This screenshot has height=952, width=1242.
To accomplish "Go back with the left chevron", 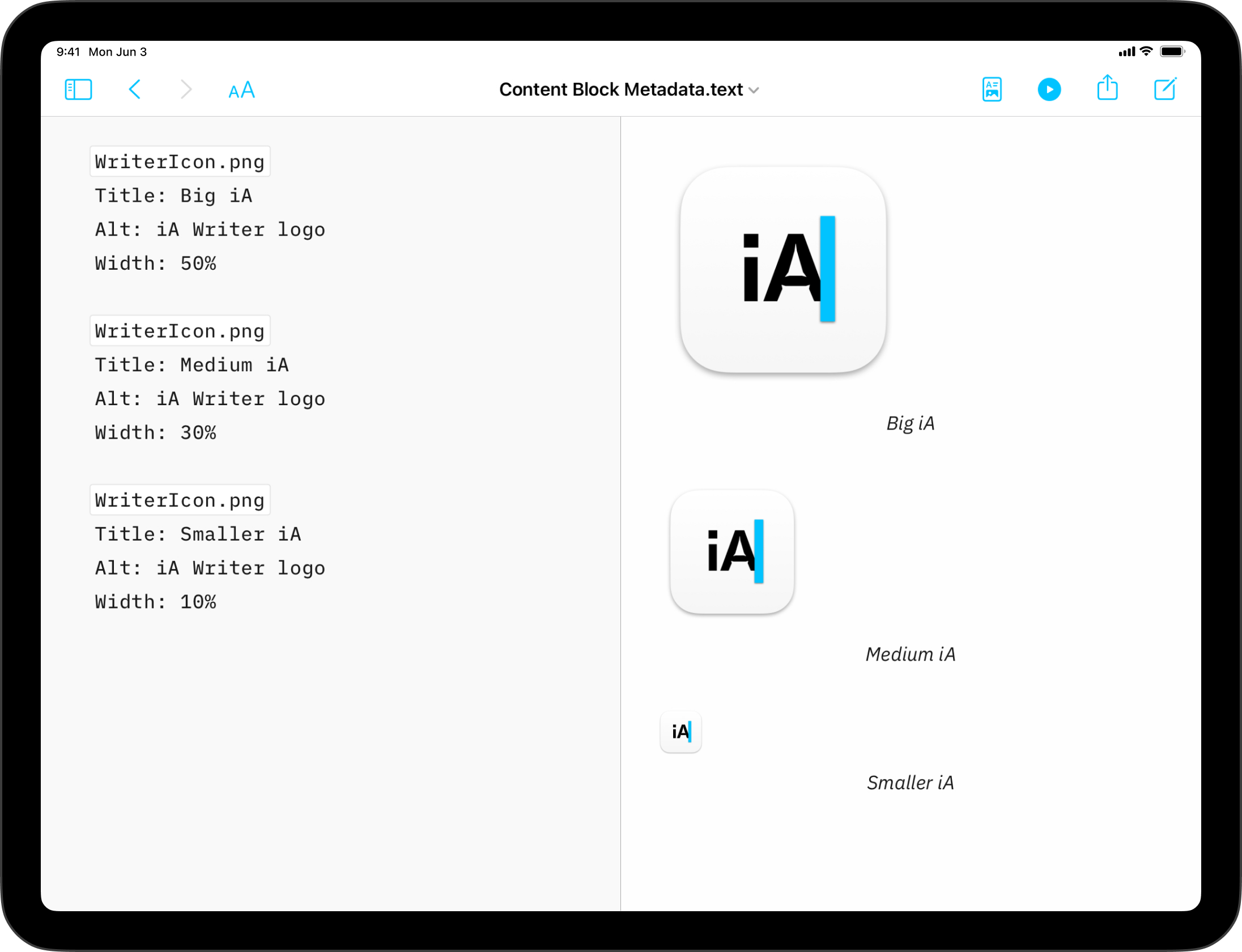I will (135, 90).
